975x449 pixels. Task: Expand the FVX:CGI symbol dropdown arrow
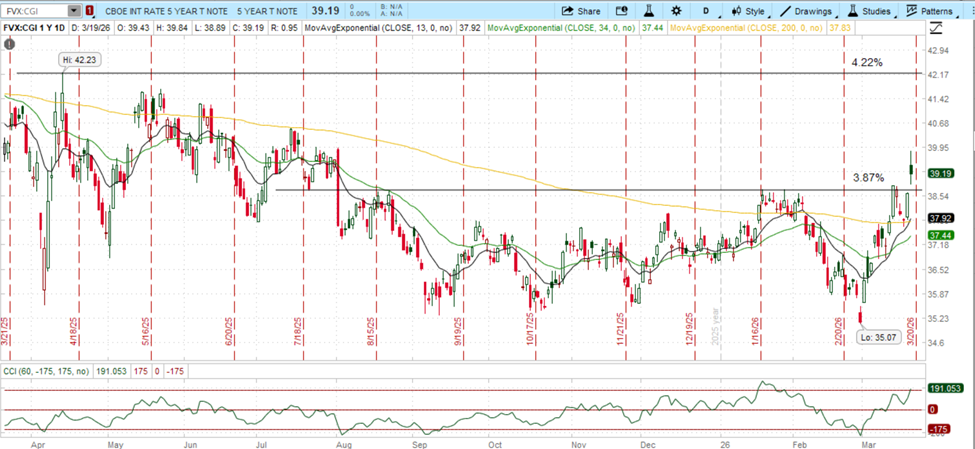pyautogui.click(x=76, y=11)
